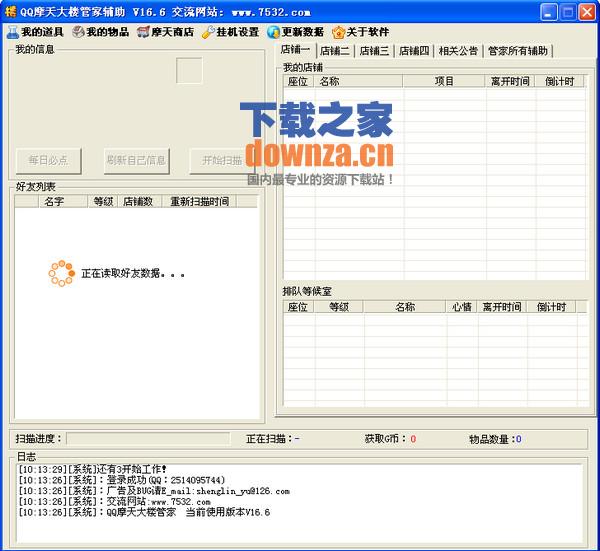Open the 管家所有辅助 tab

coord(518,51)
